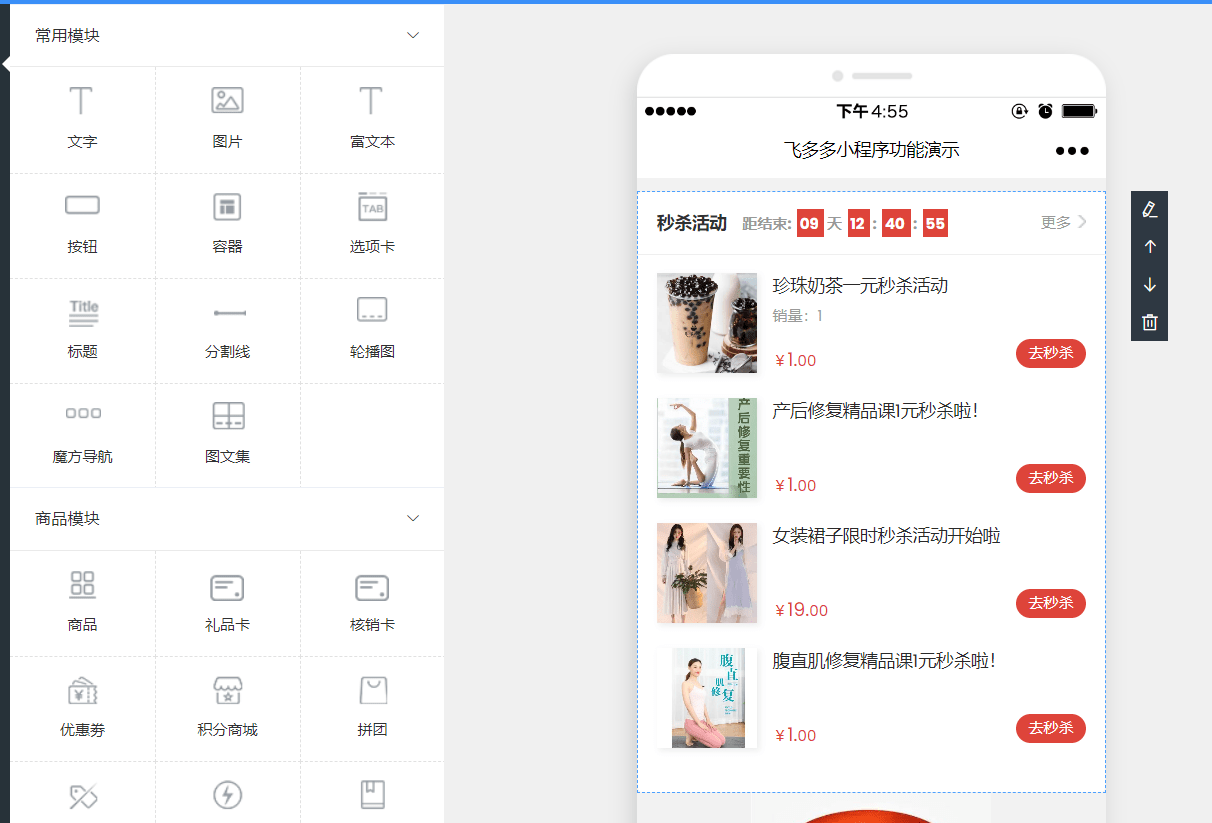Click 去秒杀 for the pearl milk tea deal
Viewport: 1212px width, 823px height.
coord(1050,353)
